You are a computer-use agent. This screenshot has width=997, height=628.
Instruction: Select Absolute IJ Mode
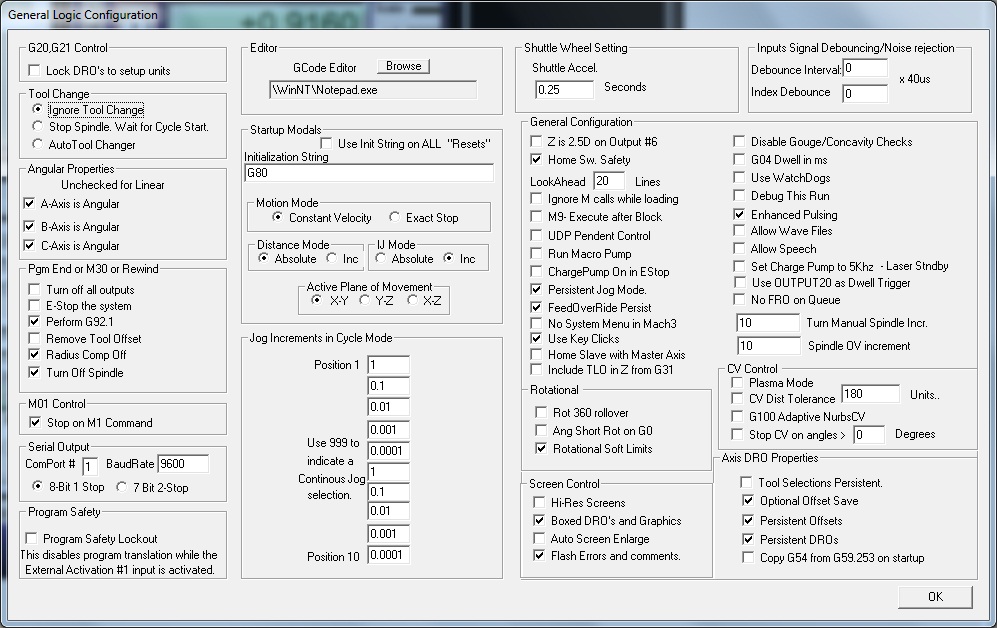coord(380,258)
